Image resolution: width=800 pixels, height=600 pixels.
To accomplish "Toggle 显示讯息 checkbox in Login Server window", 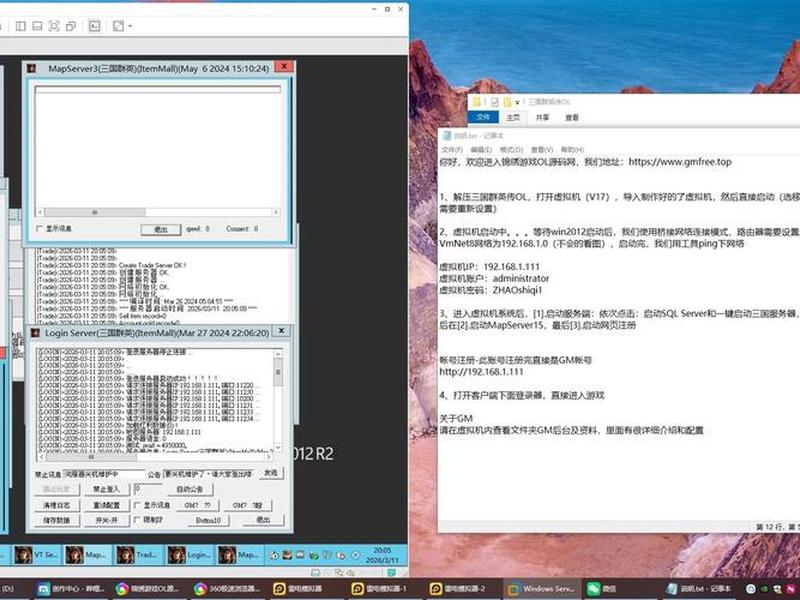I will [137, 505].
